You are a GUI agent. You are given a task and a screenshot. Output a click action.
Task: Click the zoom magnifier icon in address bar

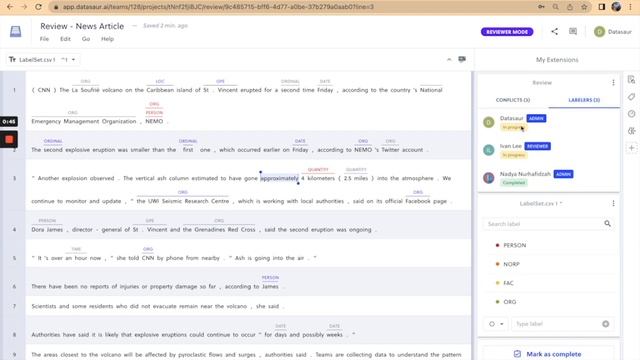(x=556, y=7)
